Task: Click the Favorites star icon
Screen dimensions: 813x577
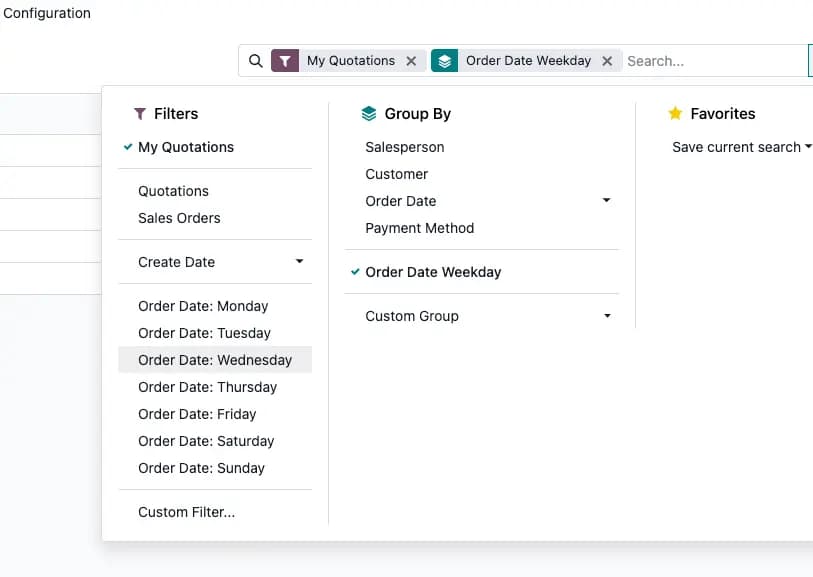Action: tap(675, 113)
